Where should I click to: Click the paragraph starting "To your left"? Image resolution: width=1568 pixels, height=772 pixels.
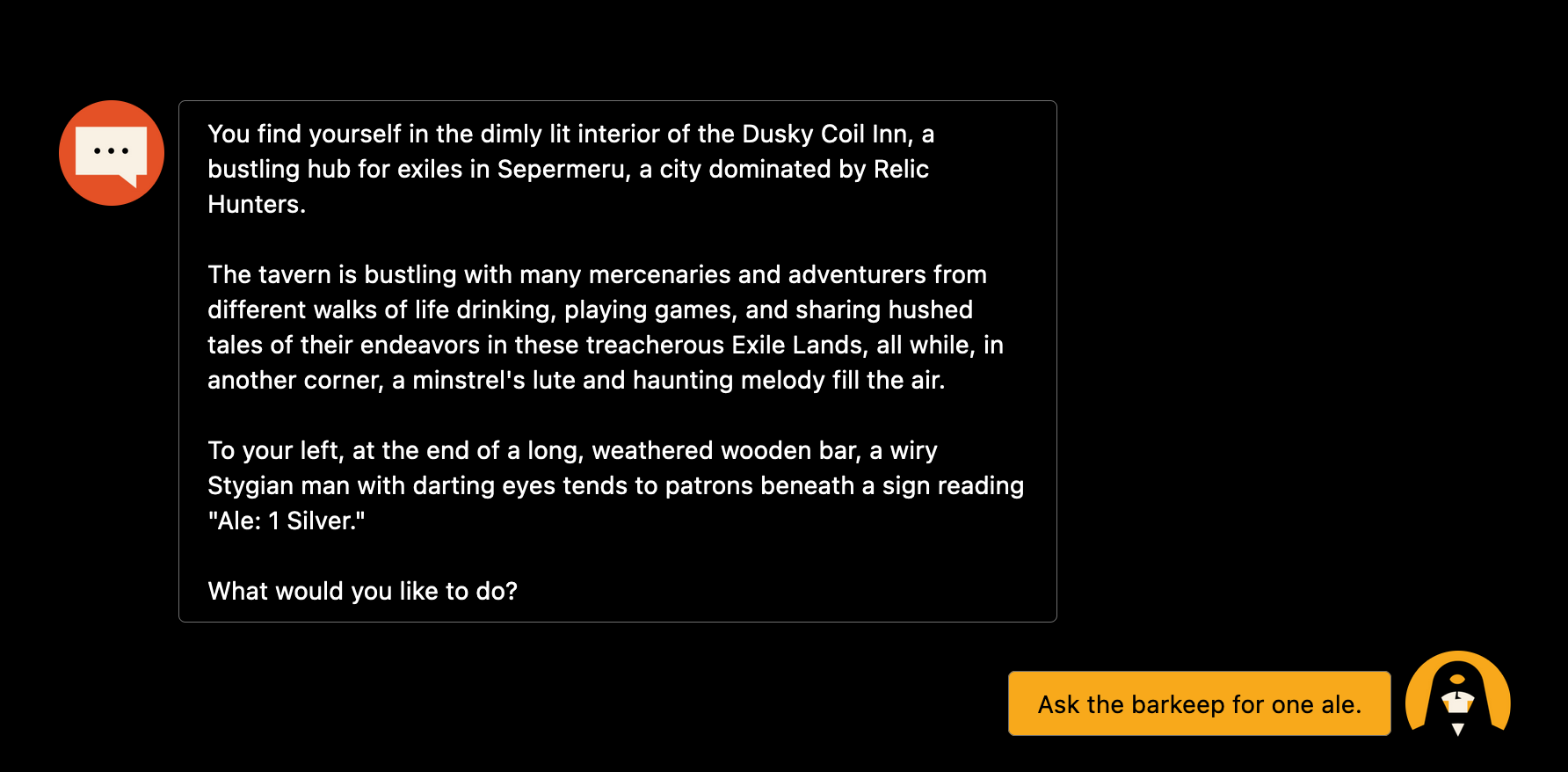pyautogui.click(x=615, y=485)
